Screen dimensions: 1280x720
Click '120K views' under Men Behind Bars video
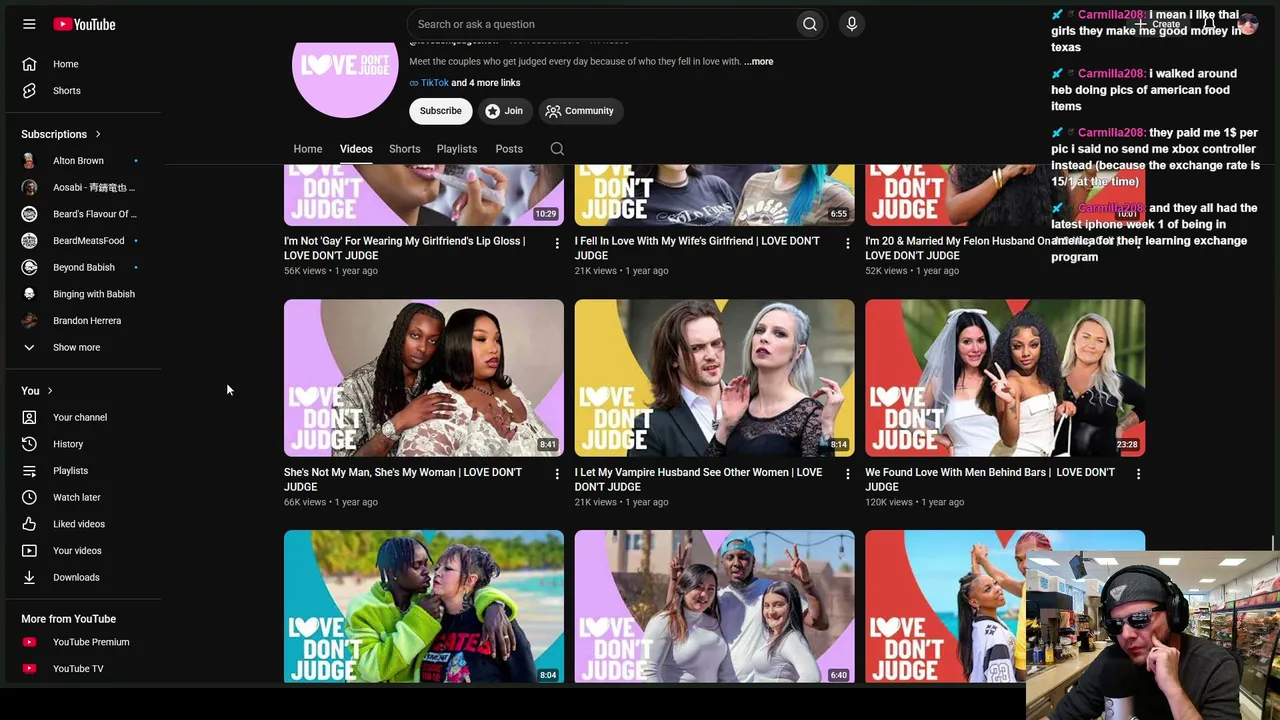889,502
